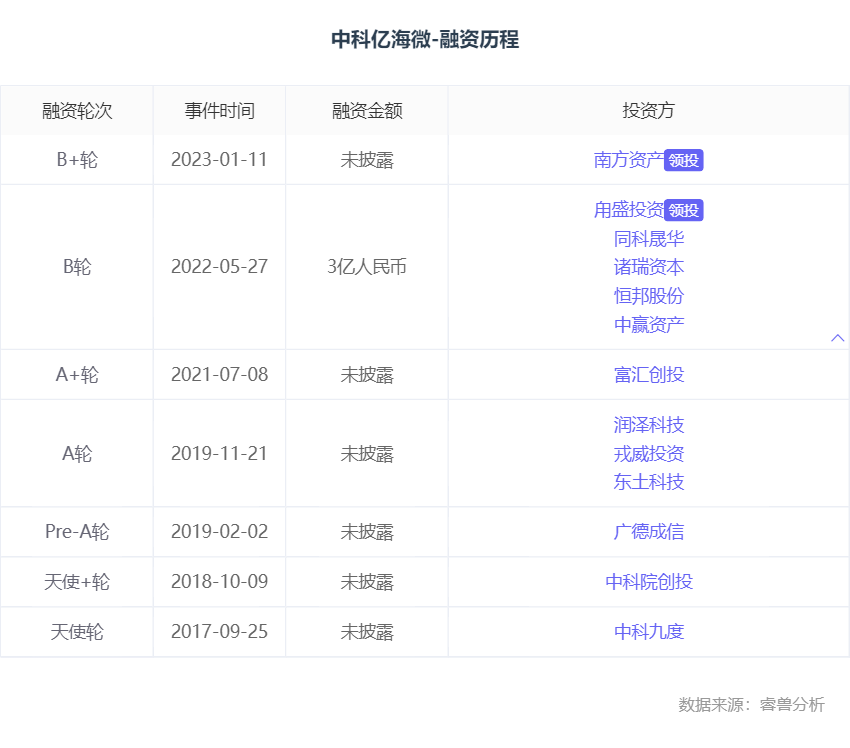This screenshot has height=748, width=850.
Task: Click 未披露 in the A+轮 row
Action: point(367,375)
